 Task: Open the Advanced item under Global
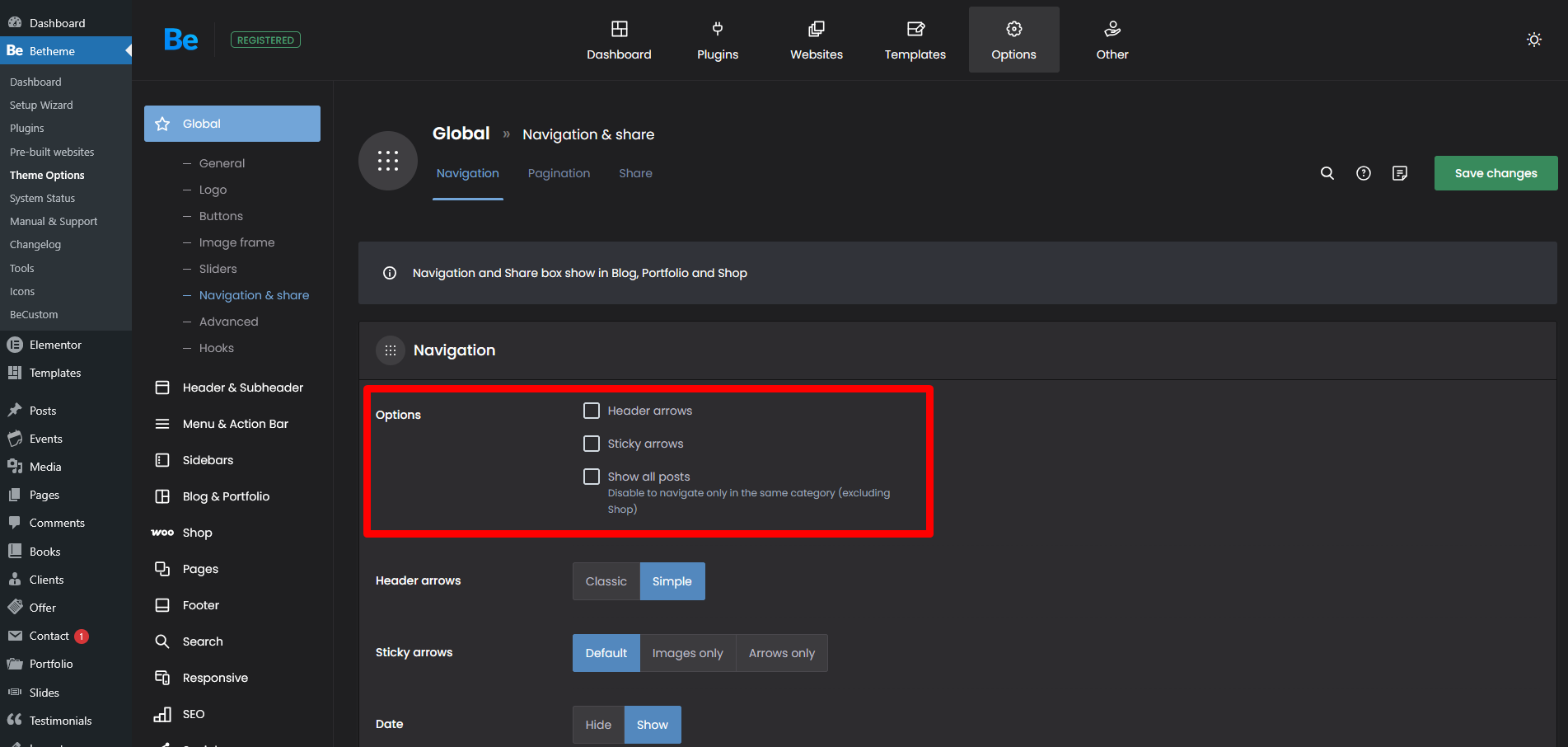[x=228, y=322]
